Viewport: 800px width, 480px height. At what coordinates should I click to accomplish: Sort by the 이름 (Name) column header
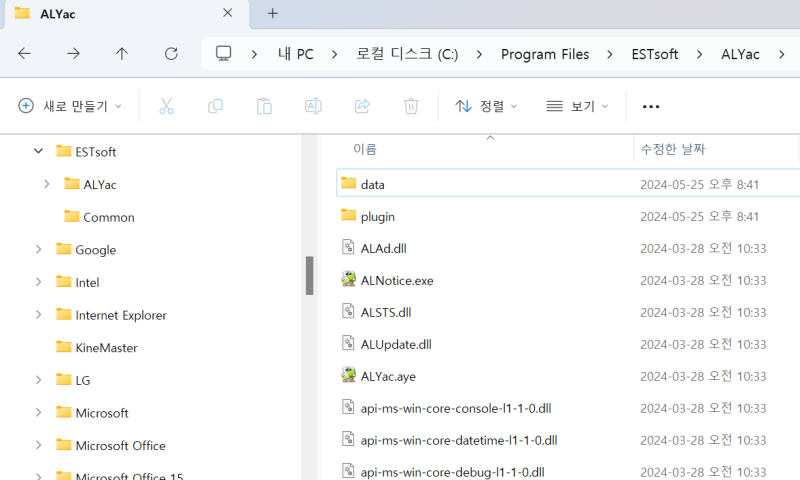[365, 149]
